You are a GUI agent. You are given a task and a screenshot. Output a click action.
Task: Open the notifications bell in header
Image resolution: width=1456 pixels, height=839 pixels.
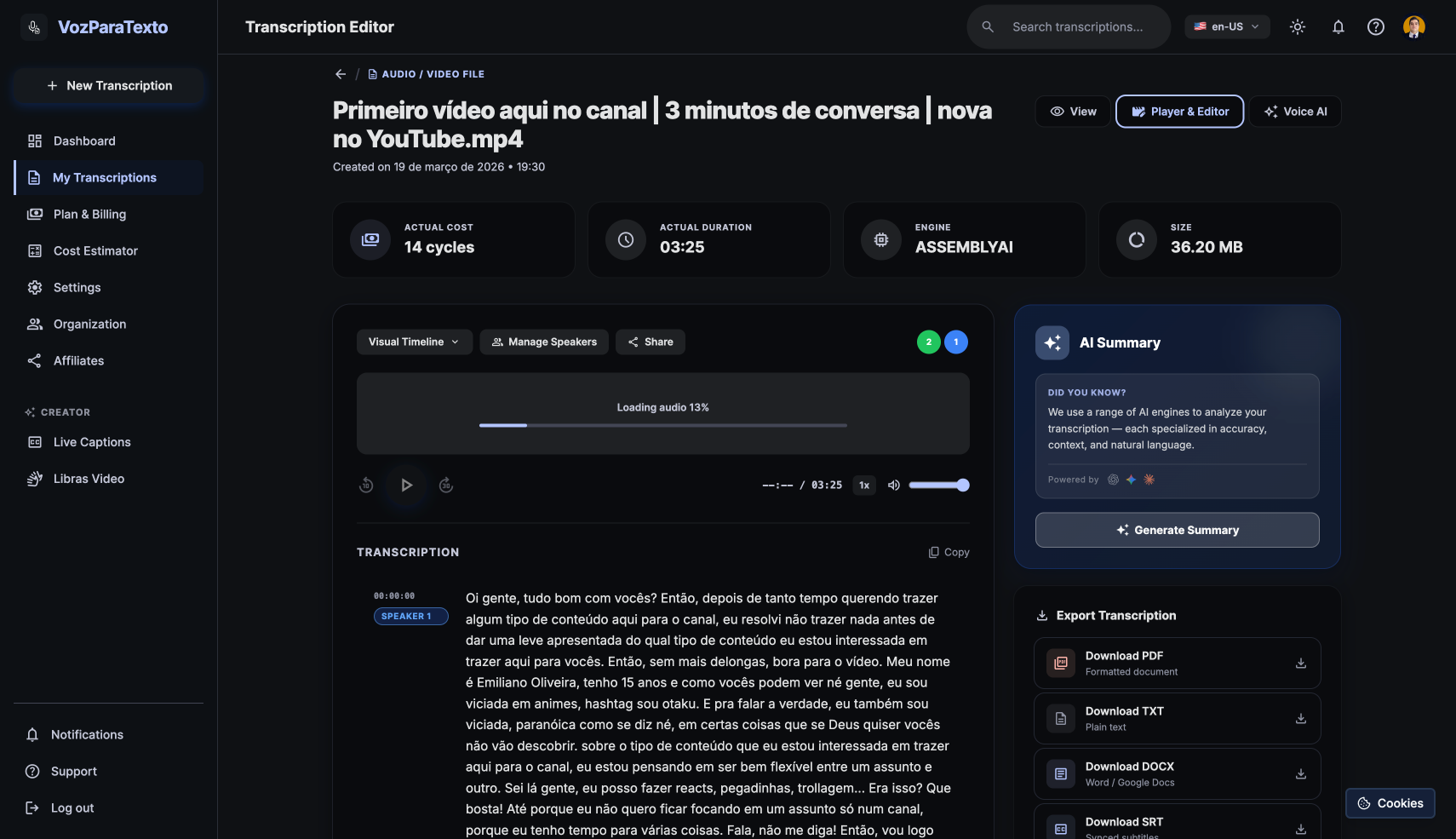point(1338,27)
